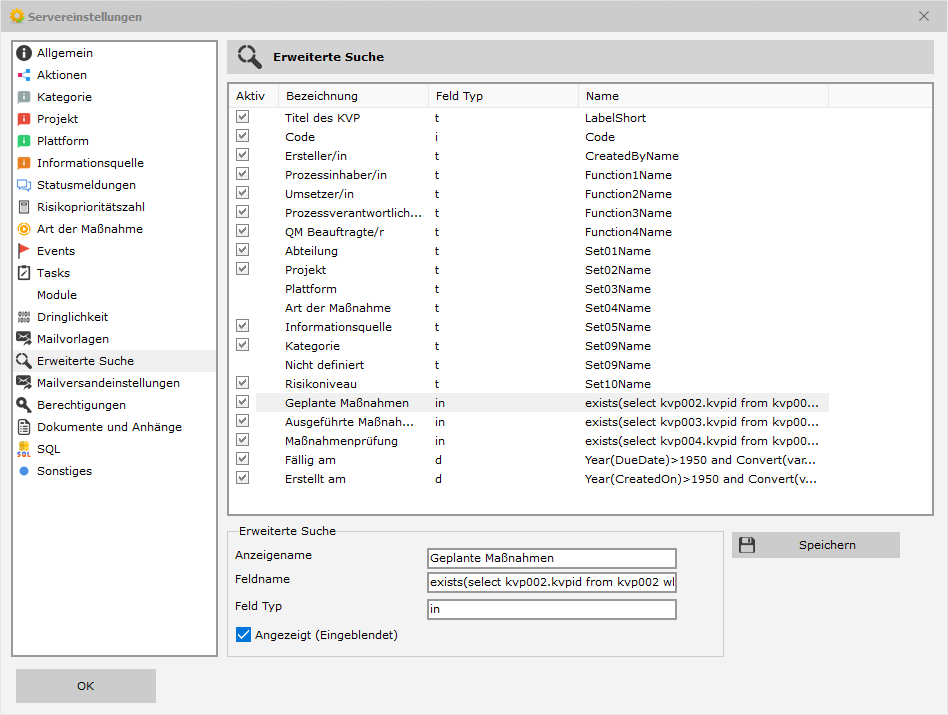Close the Servereinstellungen dialog
This screenshot has width=948, height=715.
pos(924,16)
